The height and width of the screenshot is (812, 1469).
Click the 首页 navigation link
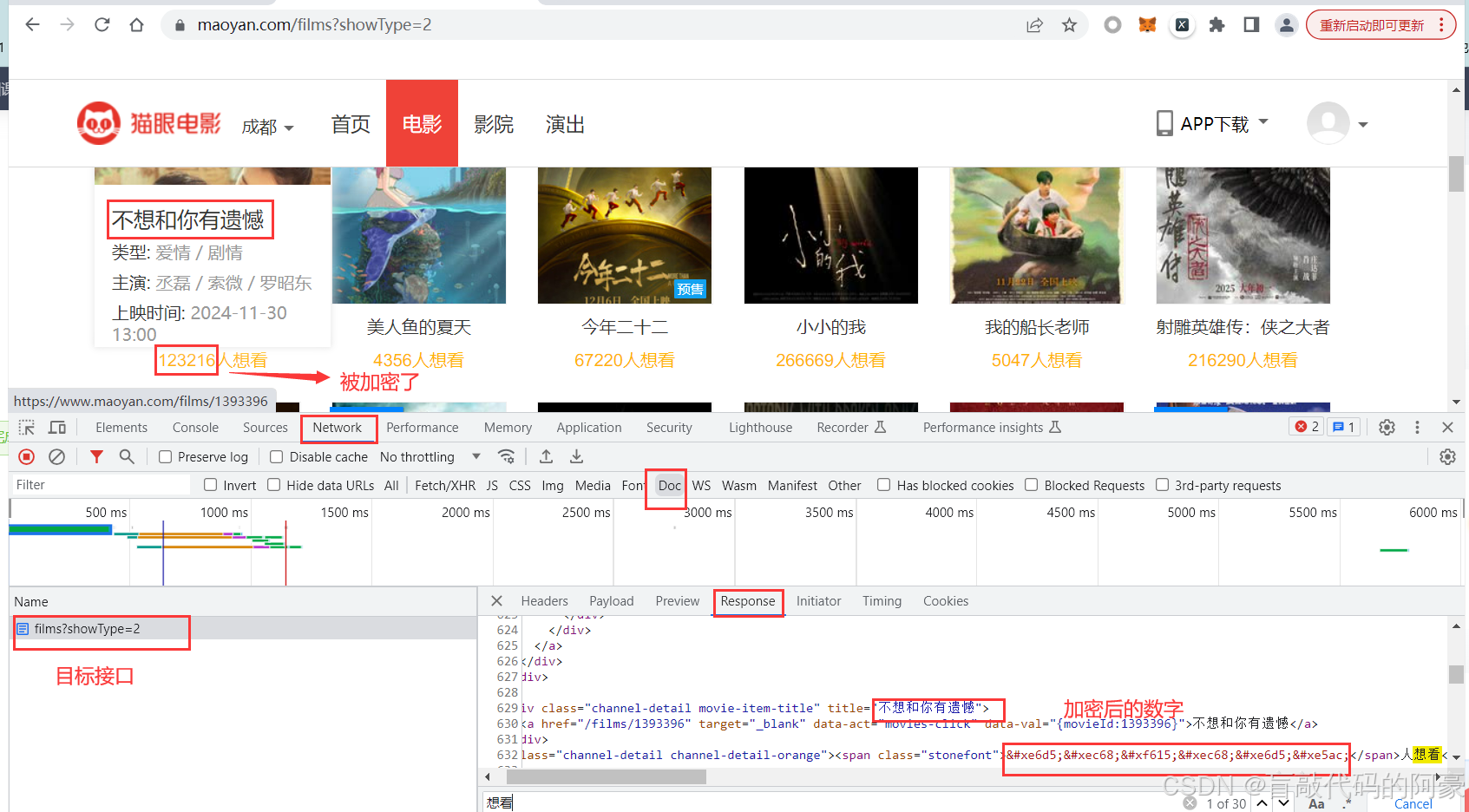click(x=351, y=124)
